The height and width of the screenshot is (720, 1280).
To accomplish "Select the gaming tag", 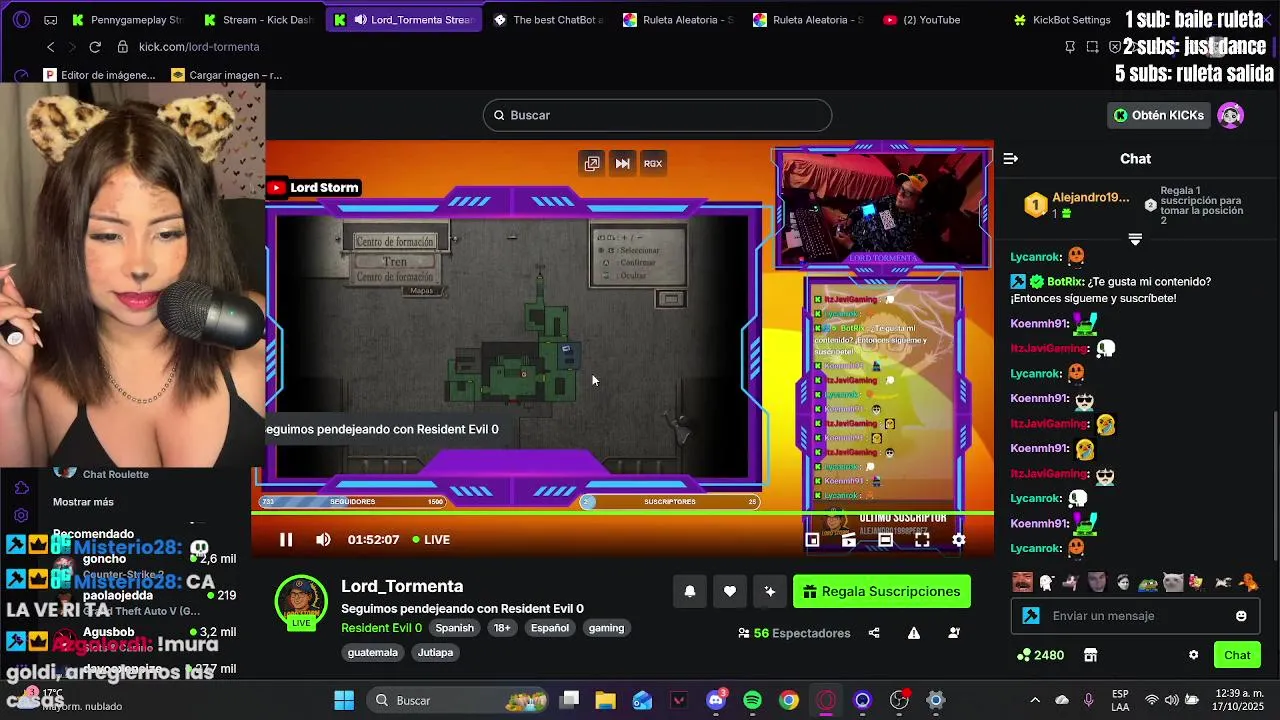I will (x=606, y=628).
